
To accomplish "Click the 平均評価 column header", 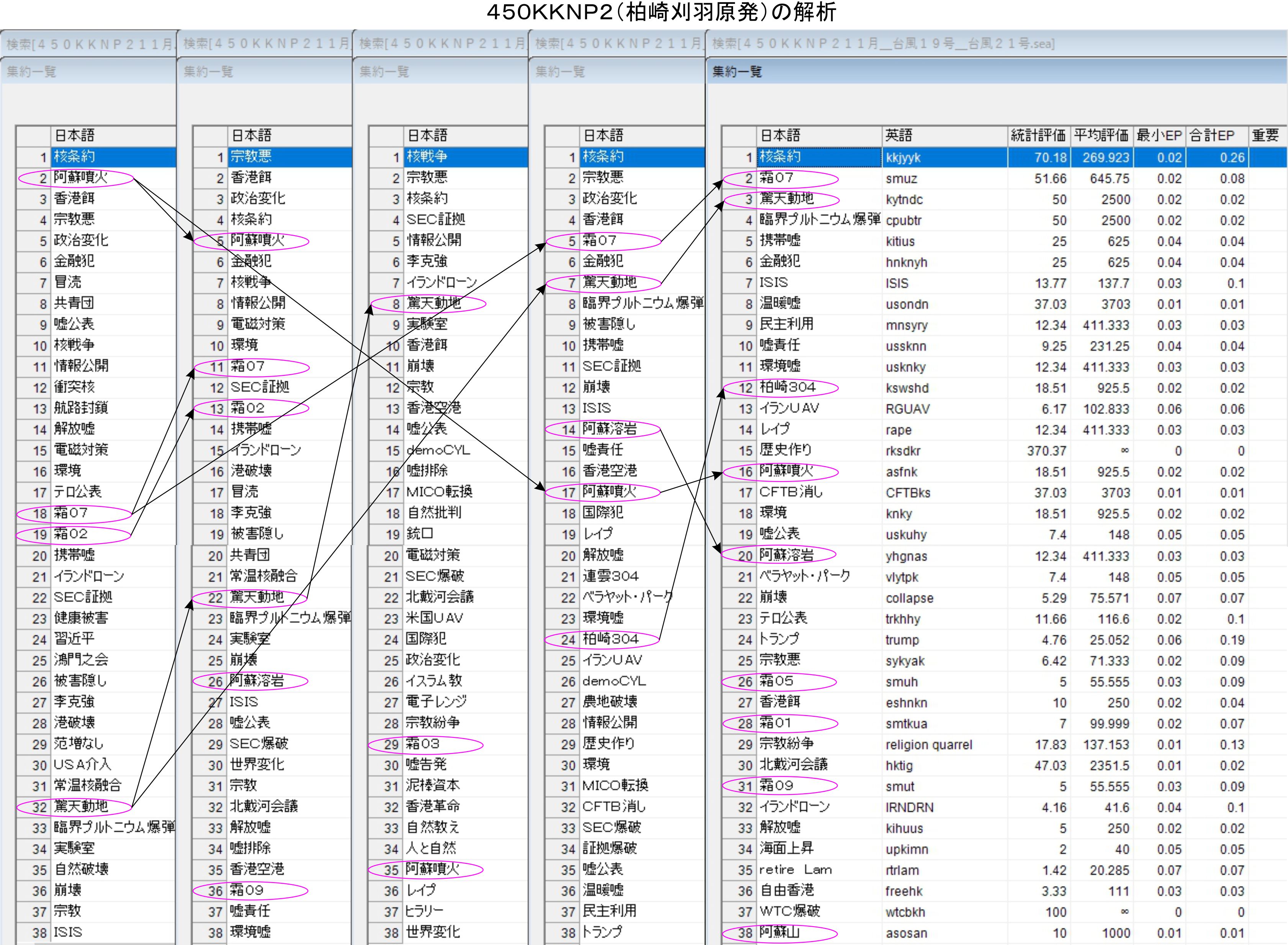I will click(1101, 136).
